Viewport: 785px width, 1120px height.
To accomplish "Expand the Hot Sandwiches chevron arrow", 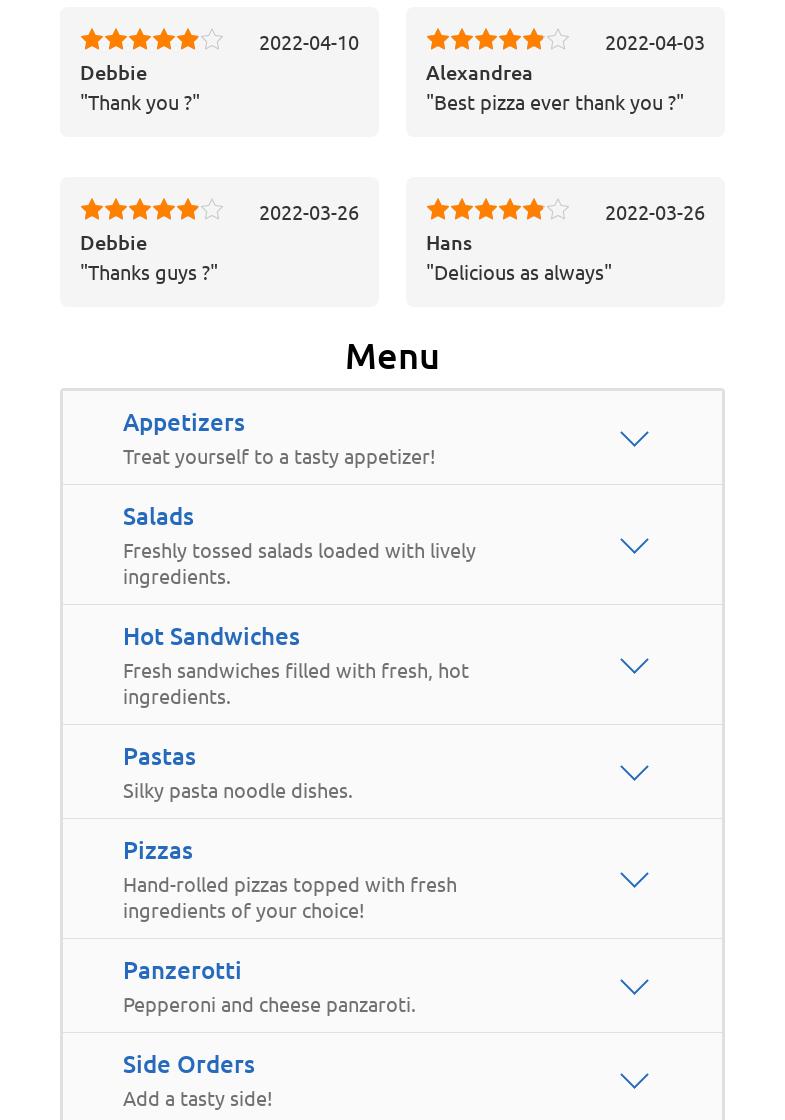I will [634, 665].
